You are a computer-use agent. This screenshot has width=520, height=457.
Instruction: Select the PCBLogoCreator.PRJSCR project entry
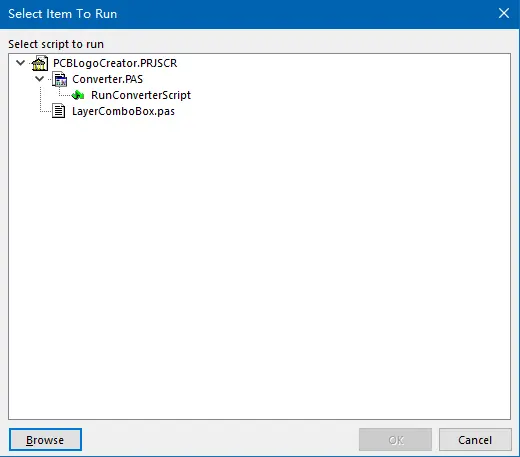[115, 63]
